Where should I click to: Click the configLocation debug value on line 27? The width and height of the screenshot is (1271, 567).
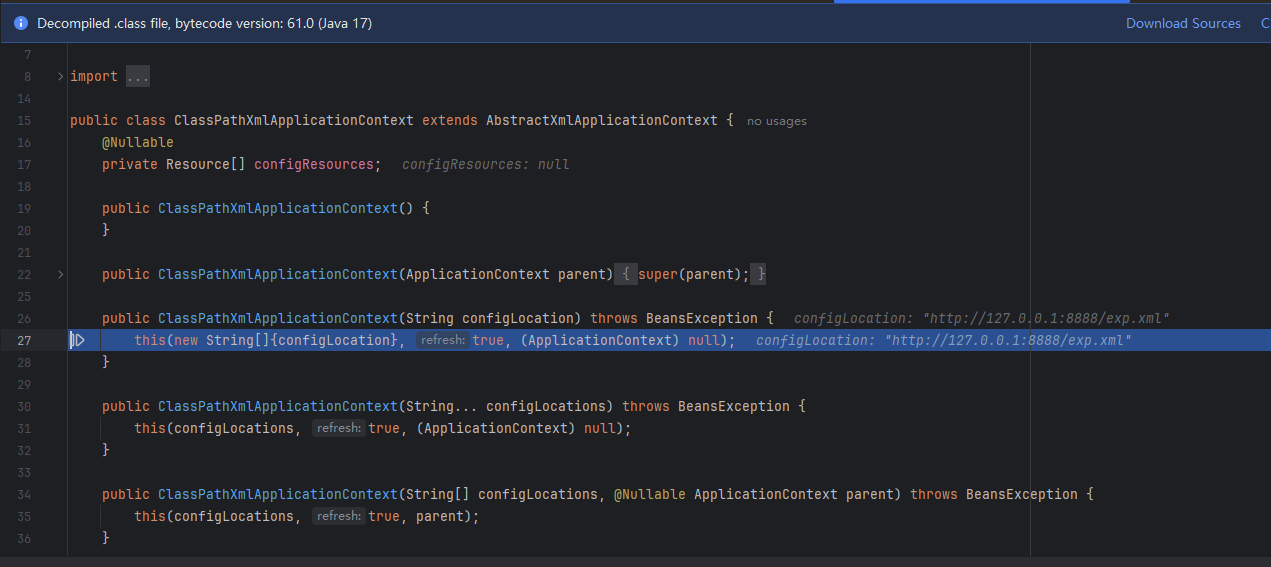click(944, 340)
